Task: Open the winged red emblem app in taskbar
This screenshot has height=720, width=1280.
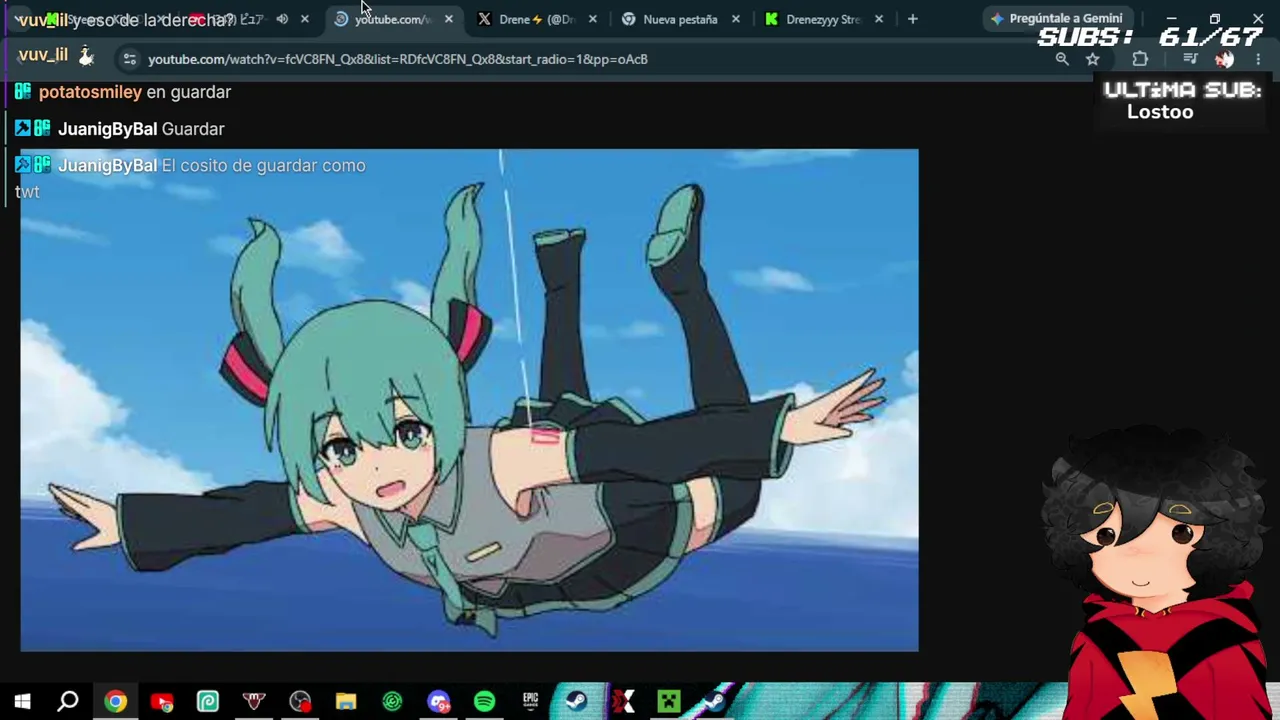Action: [x=254, y=702]
